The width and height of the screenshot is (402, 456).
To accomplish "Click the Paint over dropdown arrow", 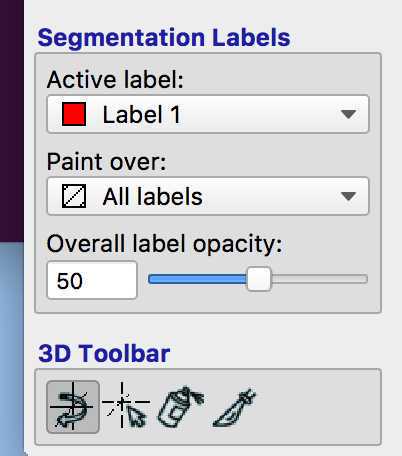I will pos(349,196).
